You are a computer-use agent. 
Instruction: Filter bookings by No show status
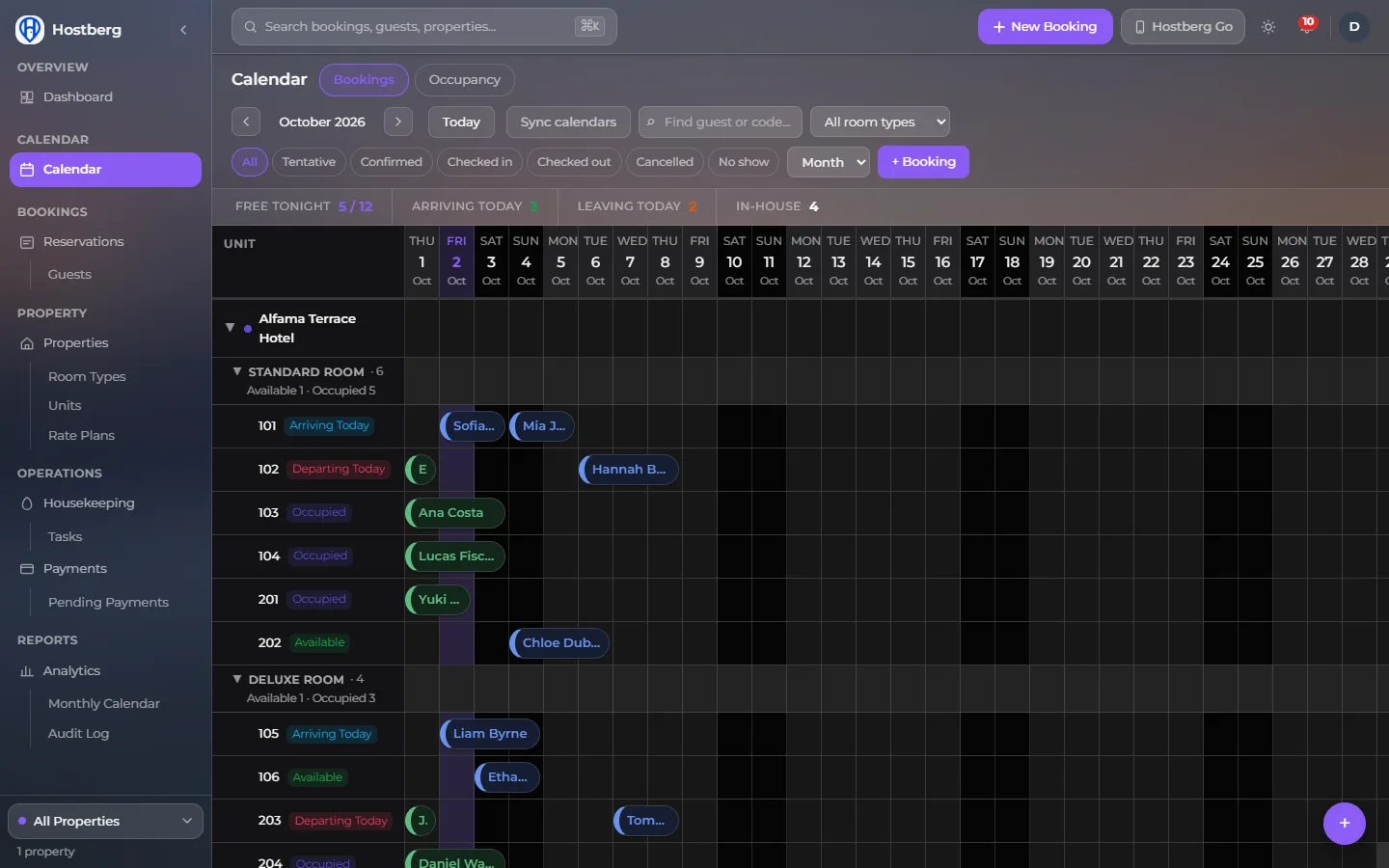744,162
